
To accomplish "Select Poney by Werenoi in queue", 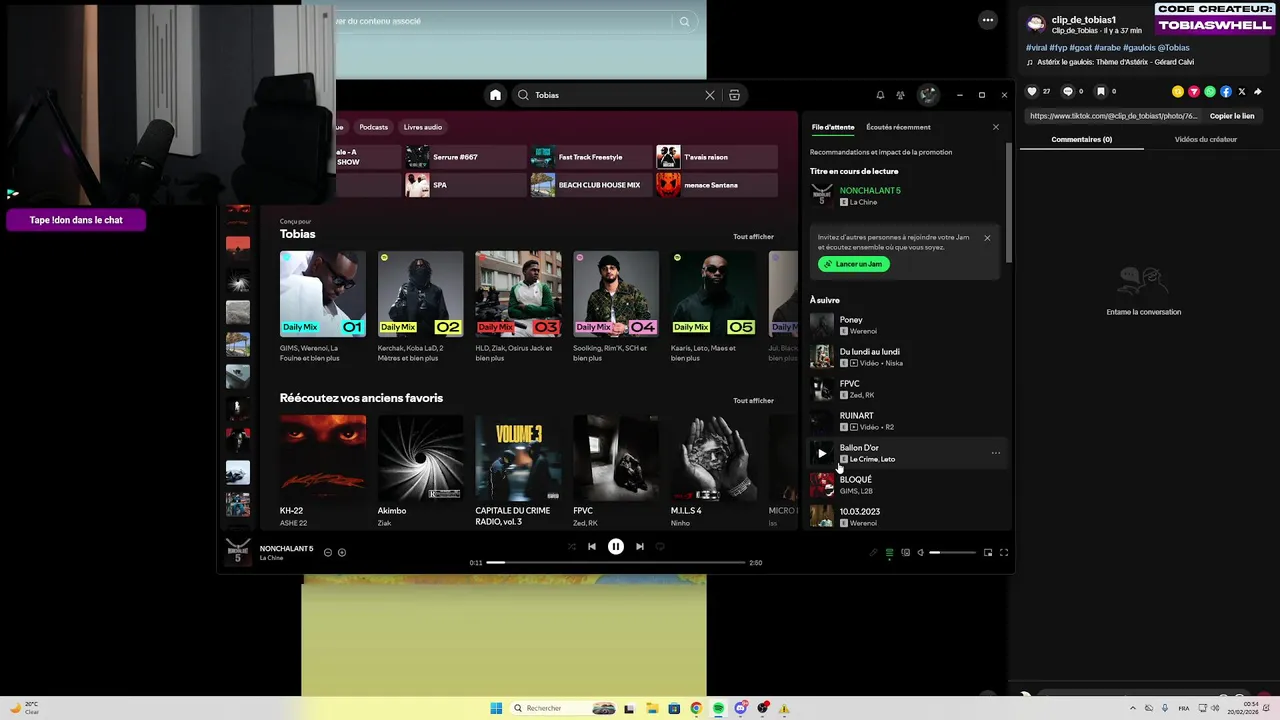I will [906, 325].
